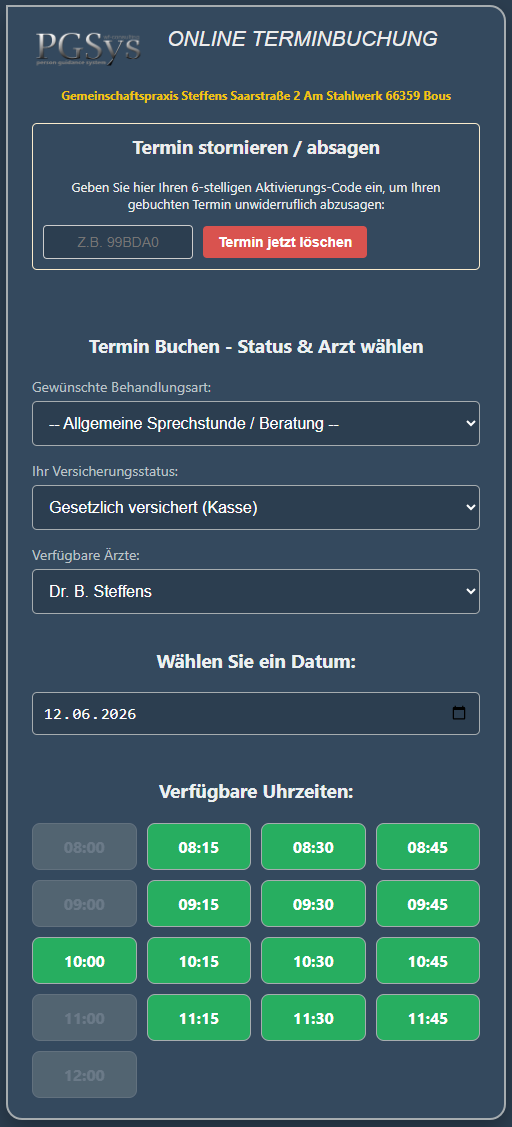
Task: Select the 10:15 time slot
Action: pos(199,961)
